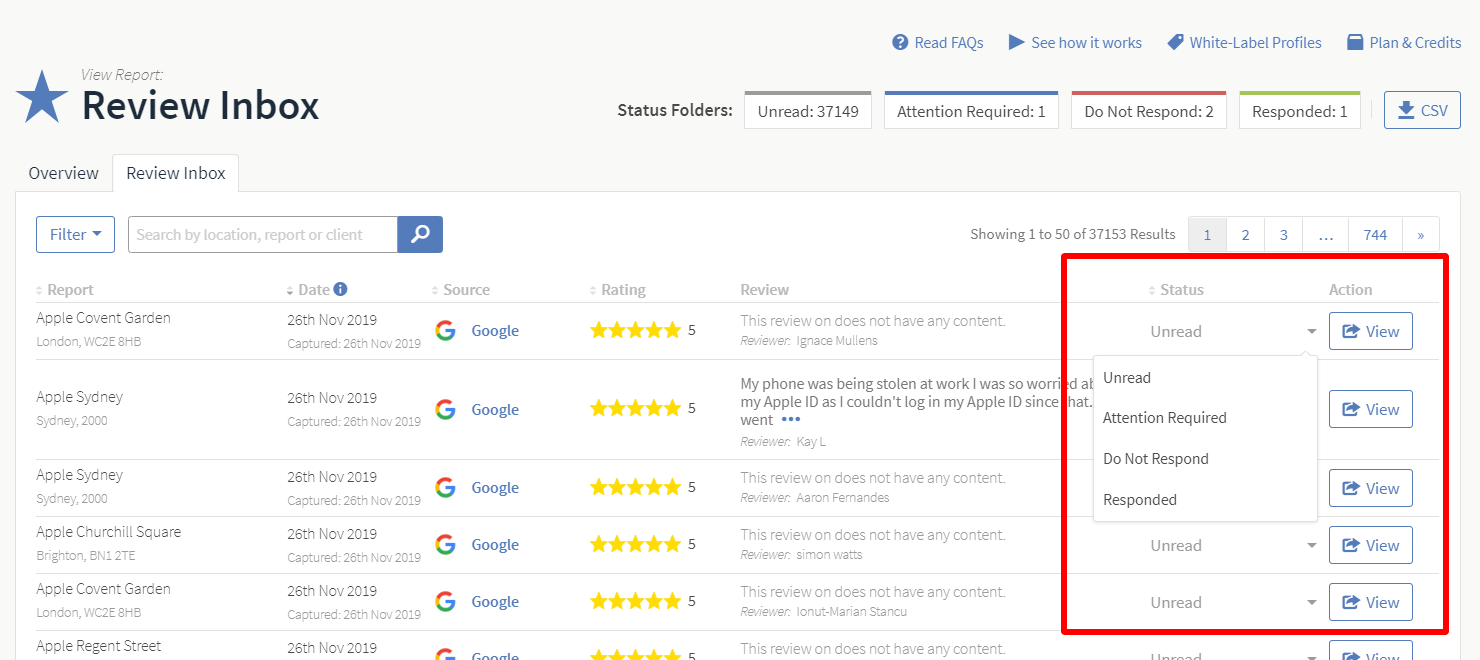This screenshot has height=660, width=1480.
Task: Open Plan & Credits
Action: click(x=1404, y=42)
